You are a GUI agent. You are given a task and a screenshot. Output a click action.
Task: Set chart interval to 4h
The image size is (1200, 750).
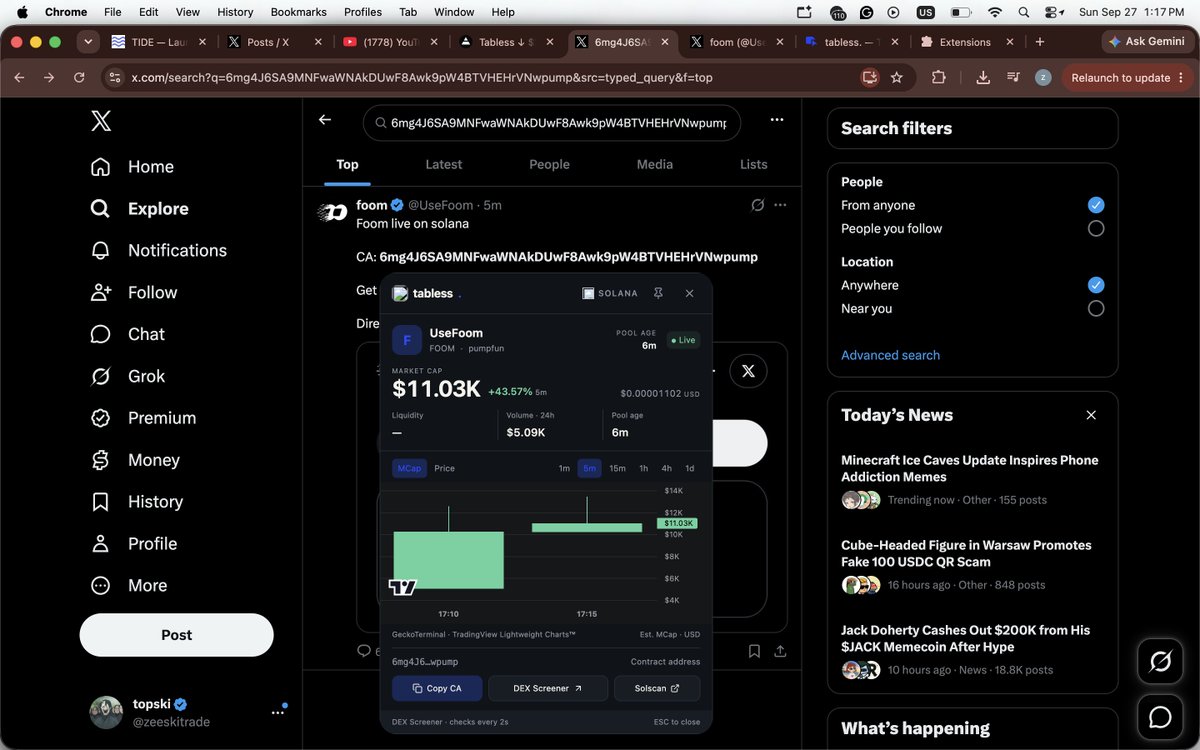[667, 468]
